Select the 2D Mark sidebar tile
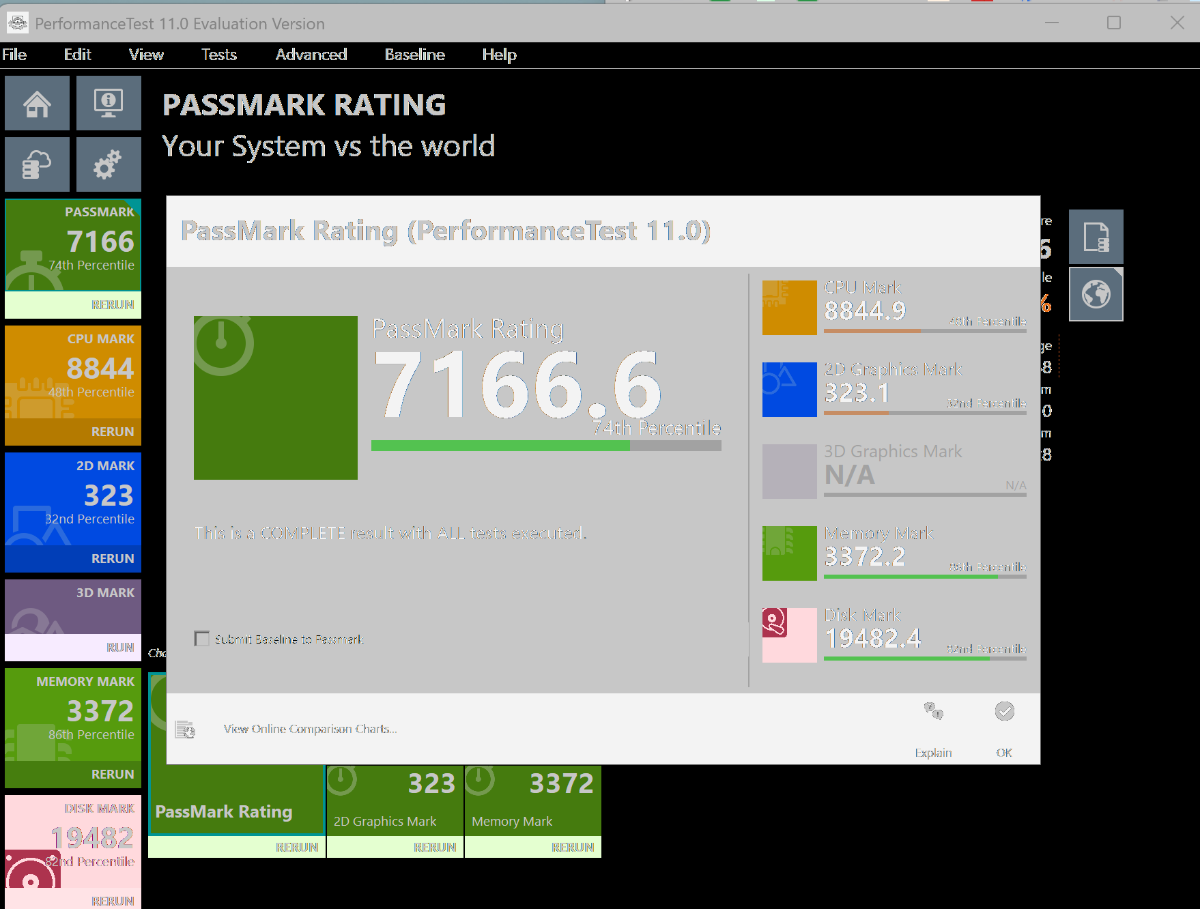This screenshot has height=909, width=1200. tap(73, 499)
